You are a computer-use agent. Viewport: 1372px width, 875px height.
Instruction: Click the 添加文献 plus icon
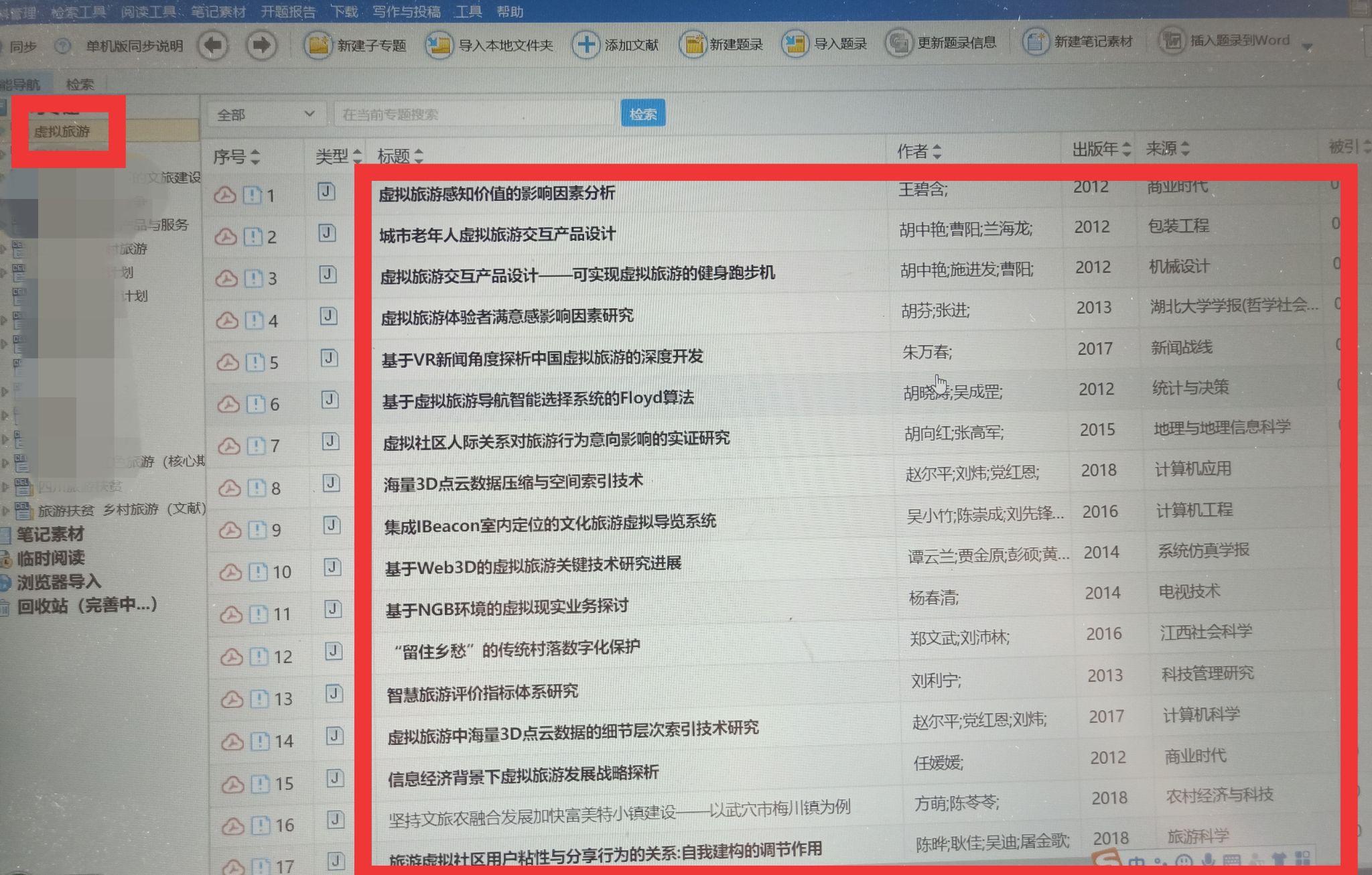[586, 45]
